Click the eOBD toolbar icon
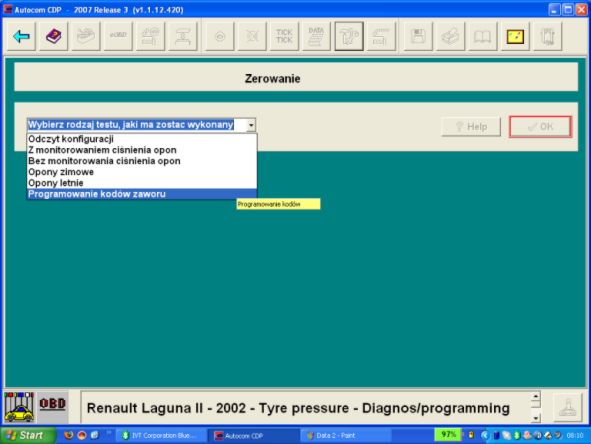591x444 pixels. coord(118,37)
